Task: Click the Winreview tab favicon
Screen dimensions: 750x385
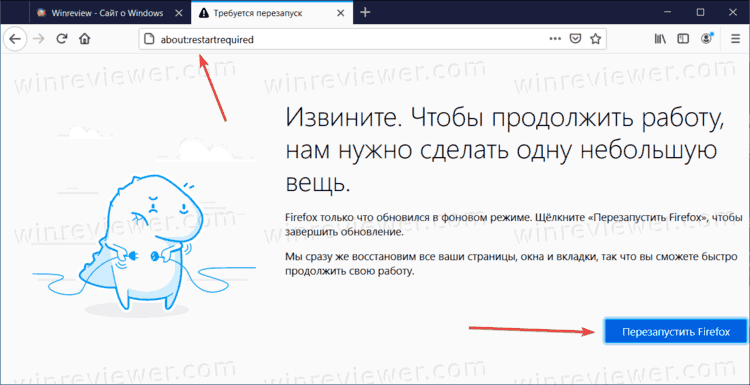Action: 43,13
